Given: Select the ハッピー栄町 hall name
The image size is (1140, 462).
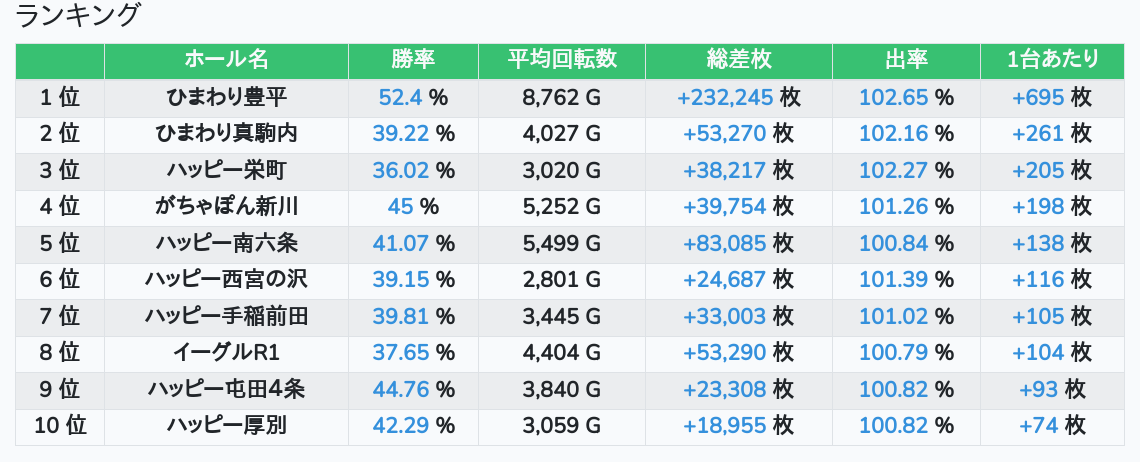Looking at the screenshot, I should coord(226,170).
